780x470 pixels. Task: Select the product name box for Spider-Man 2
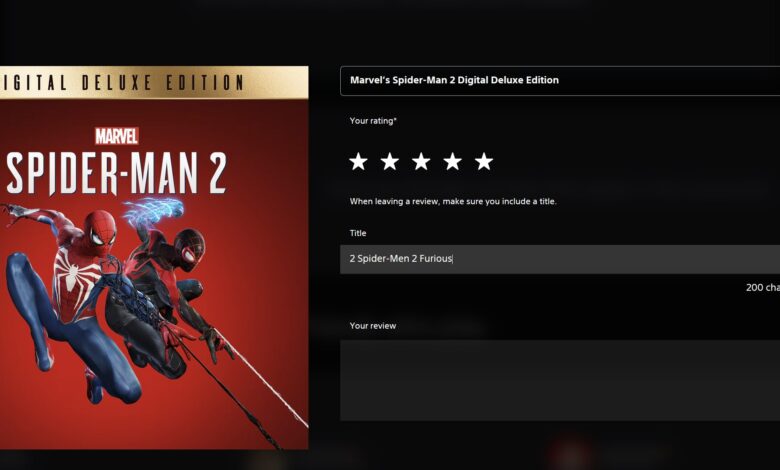pos(560,81)
